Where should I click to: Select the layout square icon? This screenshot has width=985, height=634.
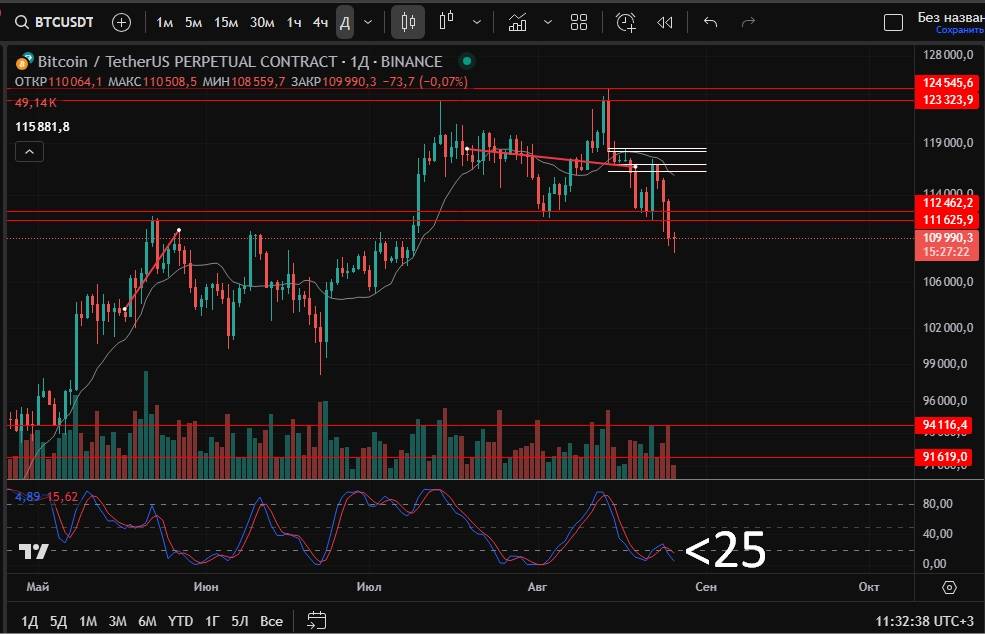tap(894, 22)
